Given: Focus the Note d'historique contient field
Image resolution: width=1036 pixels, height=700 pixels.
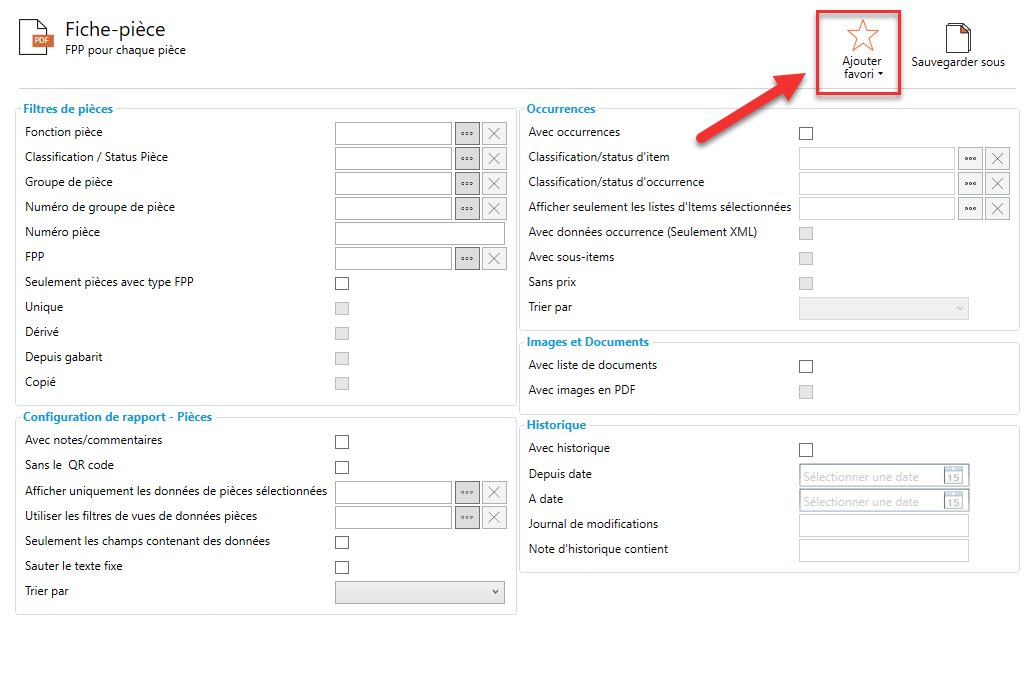Looking at the screenshot, I should tap(883, 551).
